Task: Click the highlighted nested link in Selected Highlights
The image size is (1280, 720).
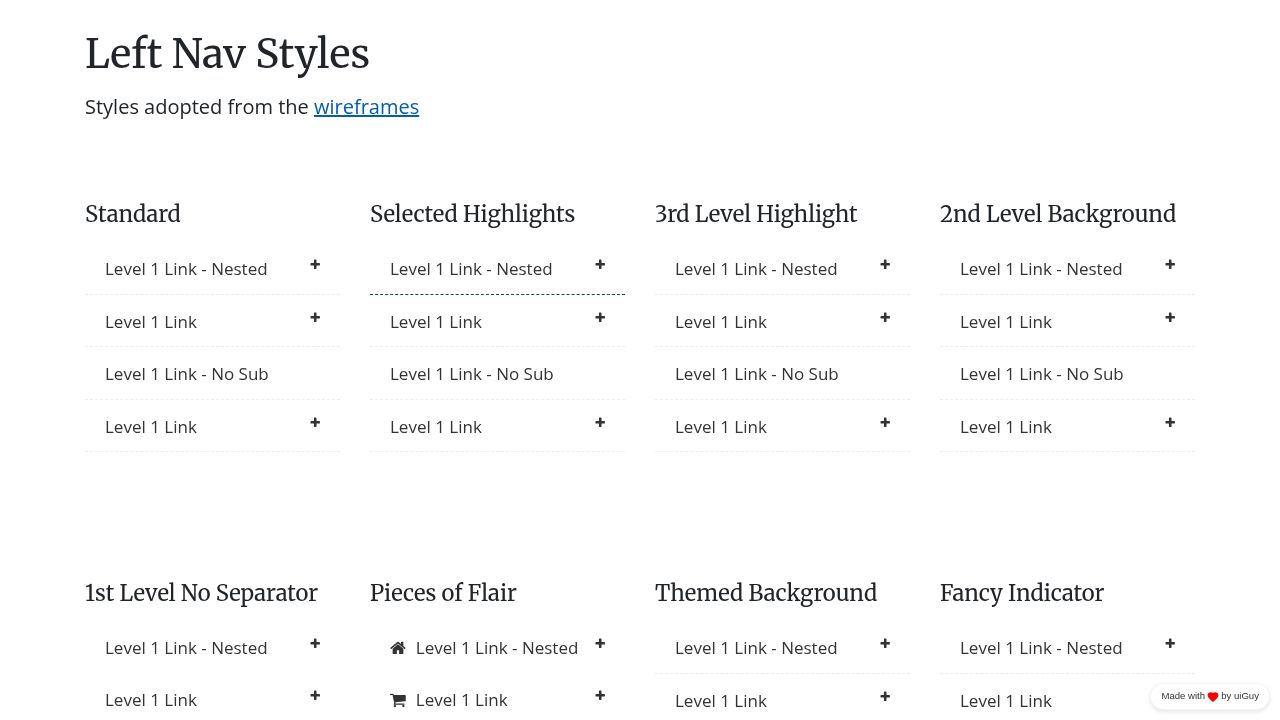Action: tap(471, 269)
